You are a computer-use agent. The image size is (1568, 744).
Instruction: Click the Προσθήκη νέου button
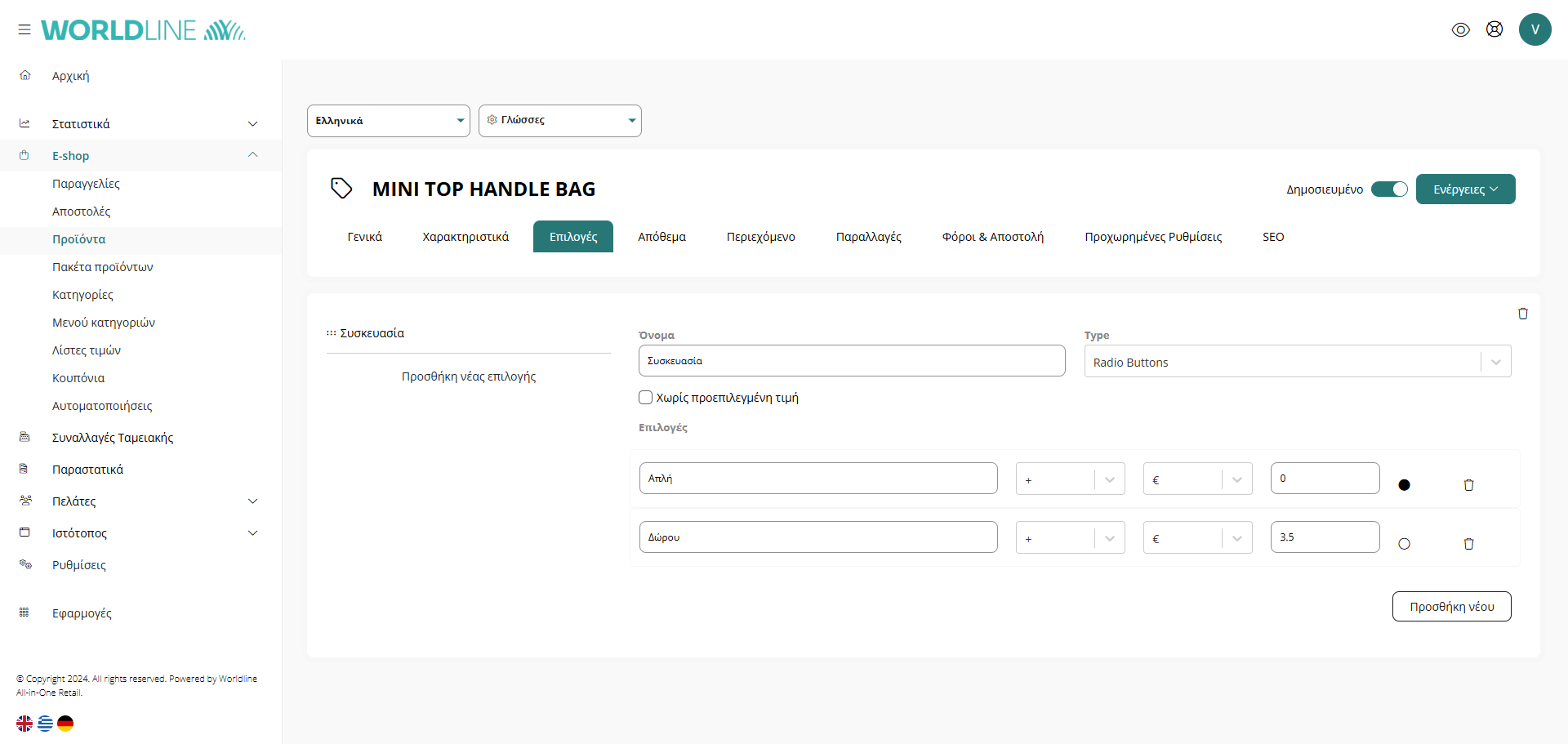(x=1451, y=607)
